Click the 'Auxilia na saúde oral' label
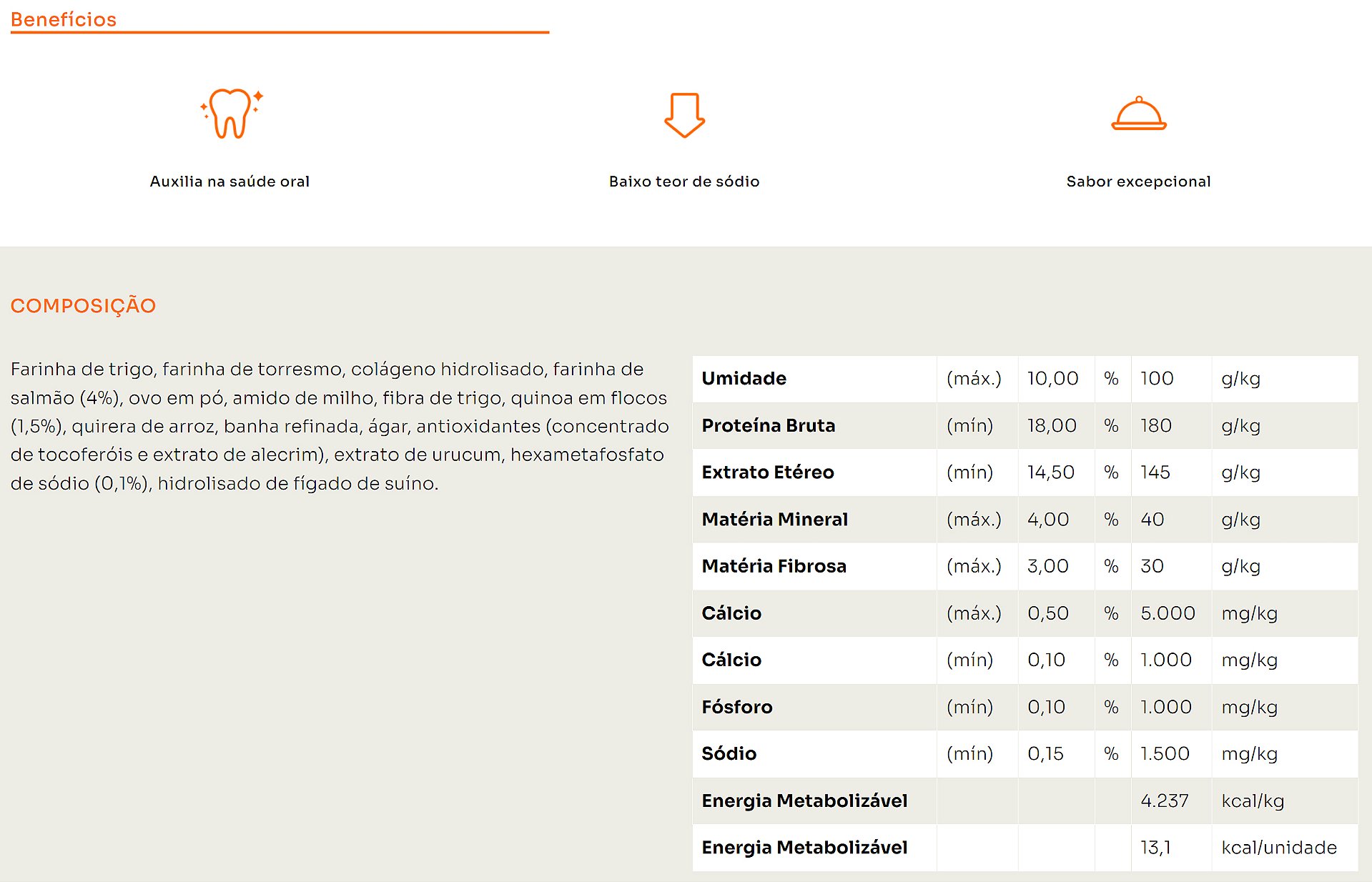The image size is (1372, 882). click(230, 182)
